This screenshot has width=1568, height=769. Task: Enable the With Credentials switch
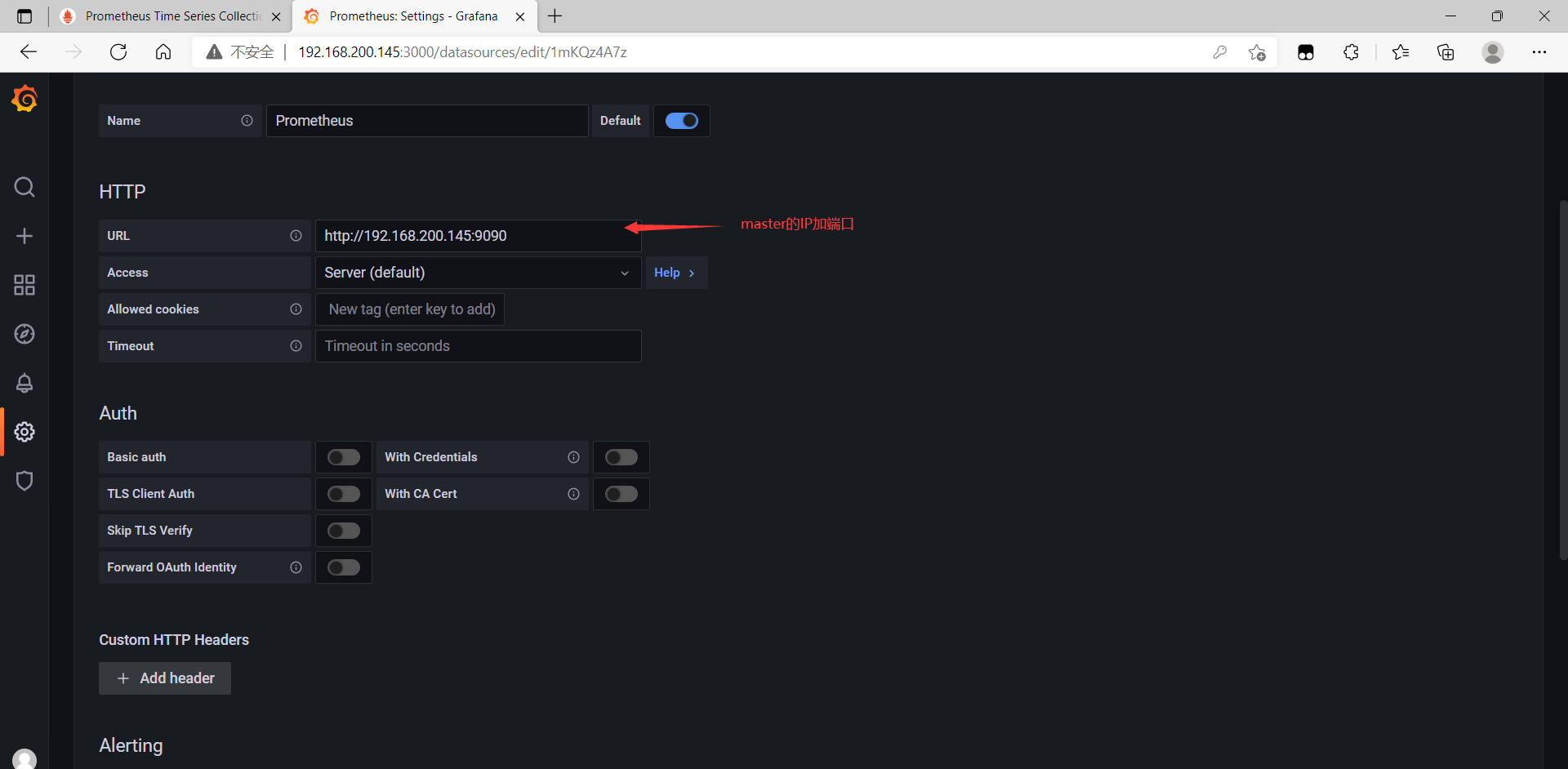coord(621,457)
